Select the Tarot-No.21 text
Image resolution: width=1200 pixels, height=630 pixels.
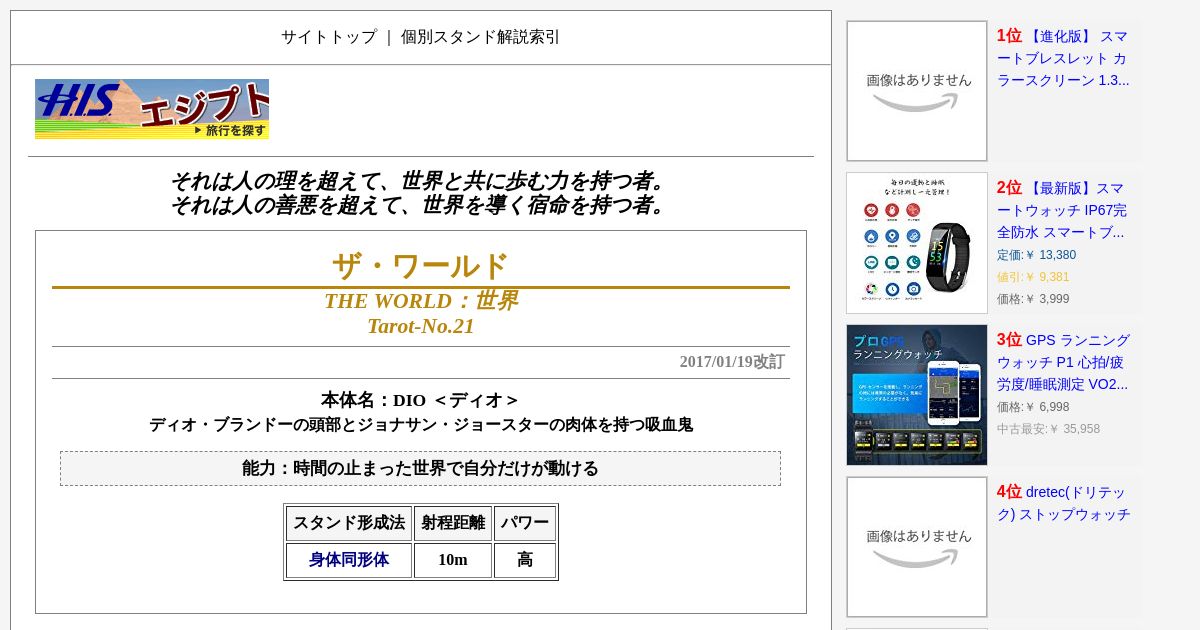421,326
